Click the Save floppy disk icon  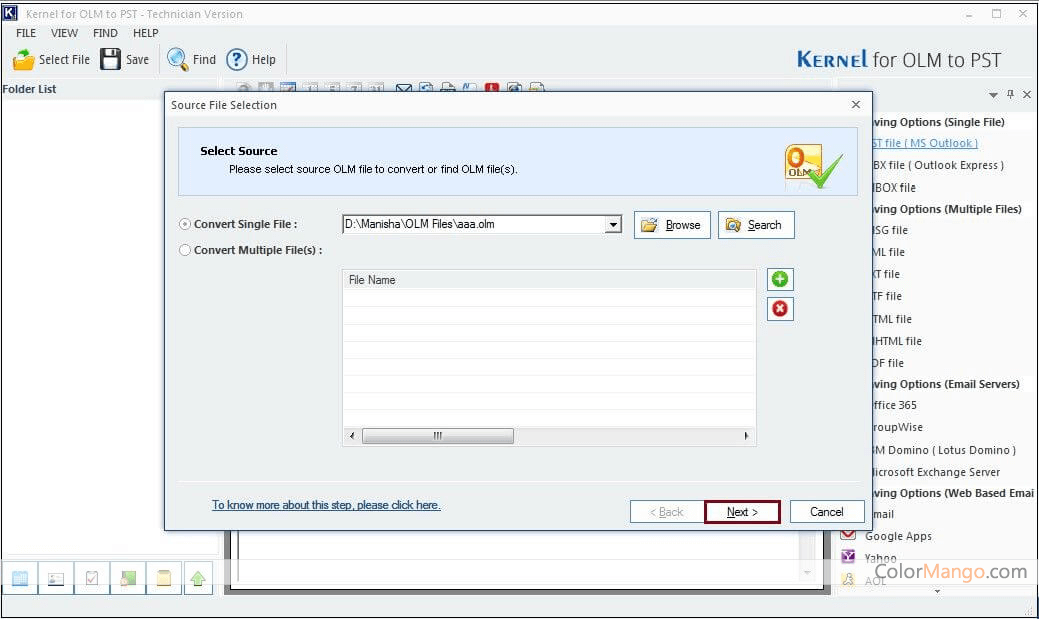coord(110,59)
